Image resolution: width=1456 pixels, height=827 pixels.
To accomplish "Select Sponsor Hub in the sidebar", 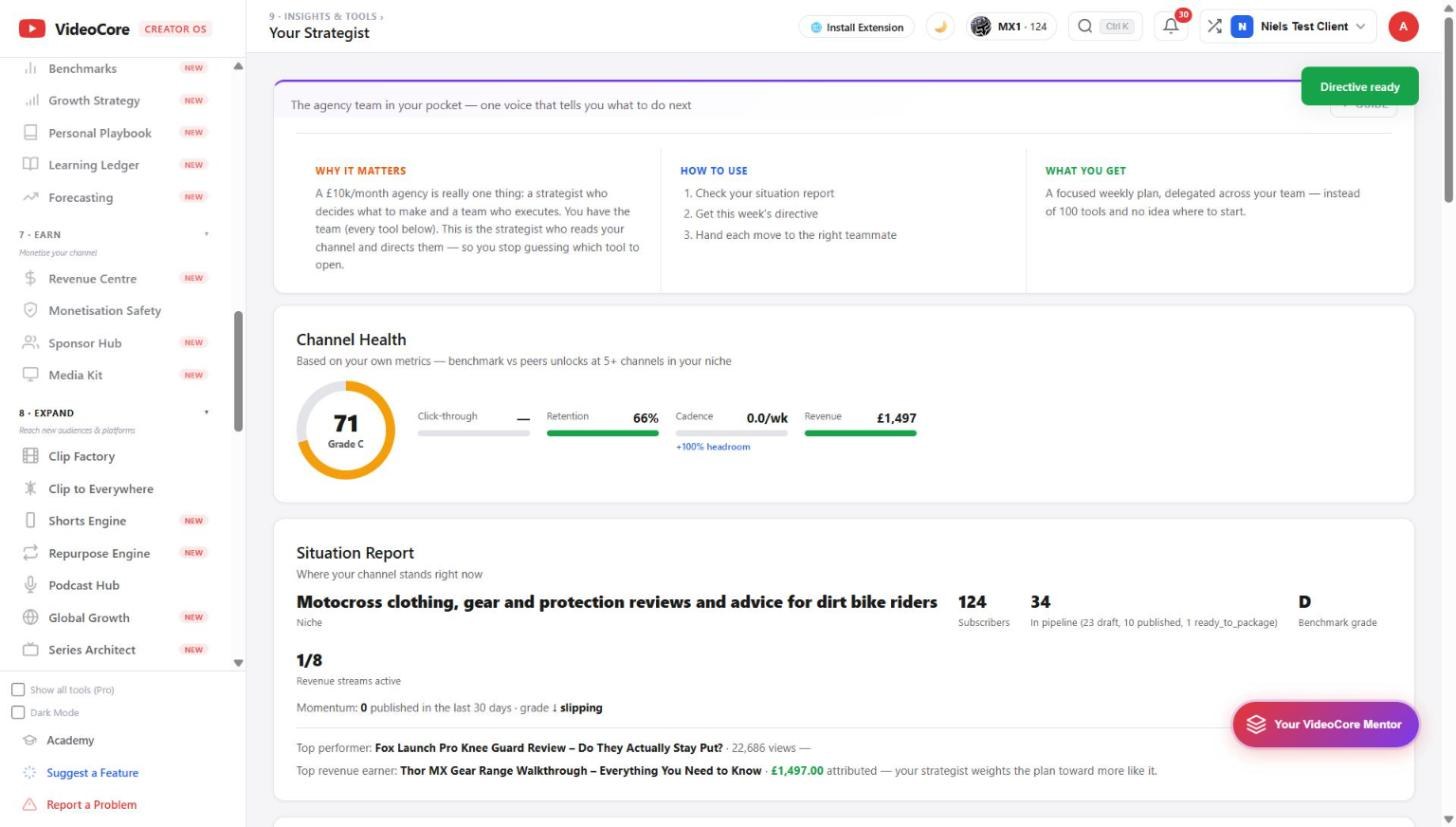I will (115, 343).
